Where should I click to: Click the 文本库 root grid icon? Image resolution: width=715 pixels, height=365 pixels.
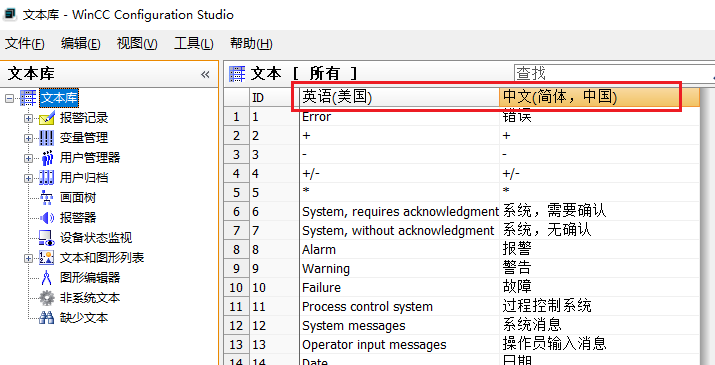click(28, 98)
